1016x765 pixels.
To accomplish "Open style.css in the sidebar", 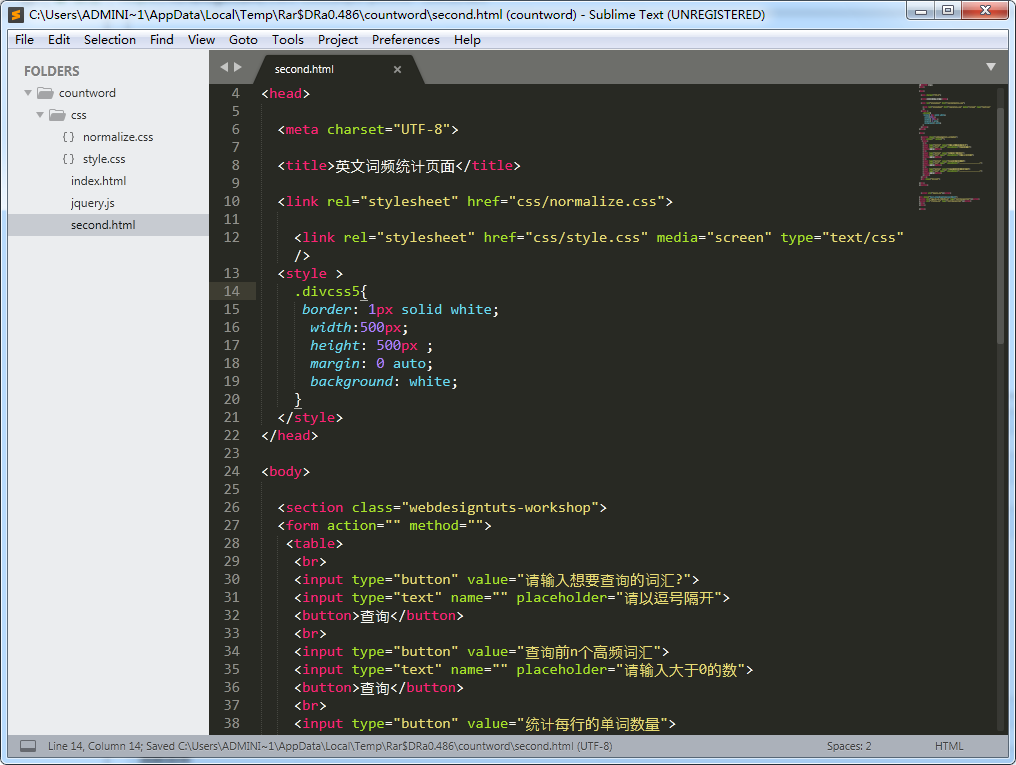I will coord(104,159).
